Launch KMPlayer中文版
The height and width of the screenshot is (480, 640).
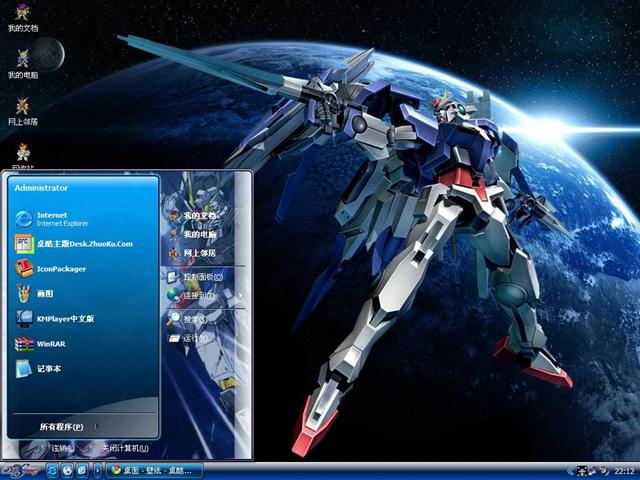[x=55, y=319]
